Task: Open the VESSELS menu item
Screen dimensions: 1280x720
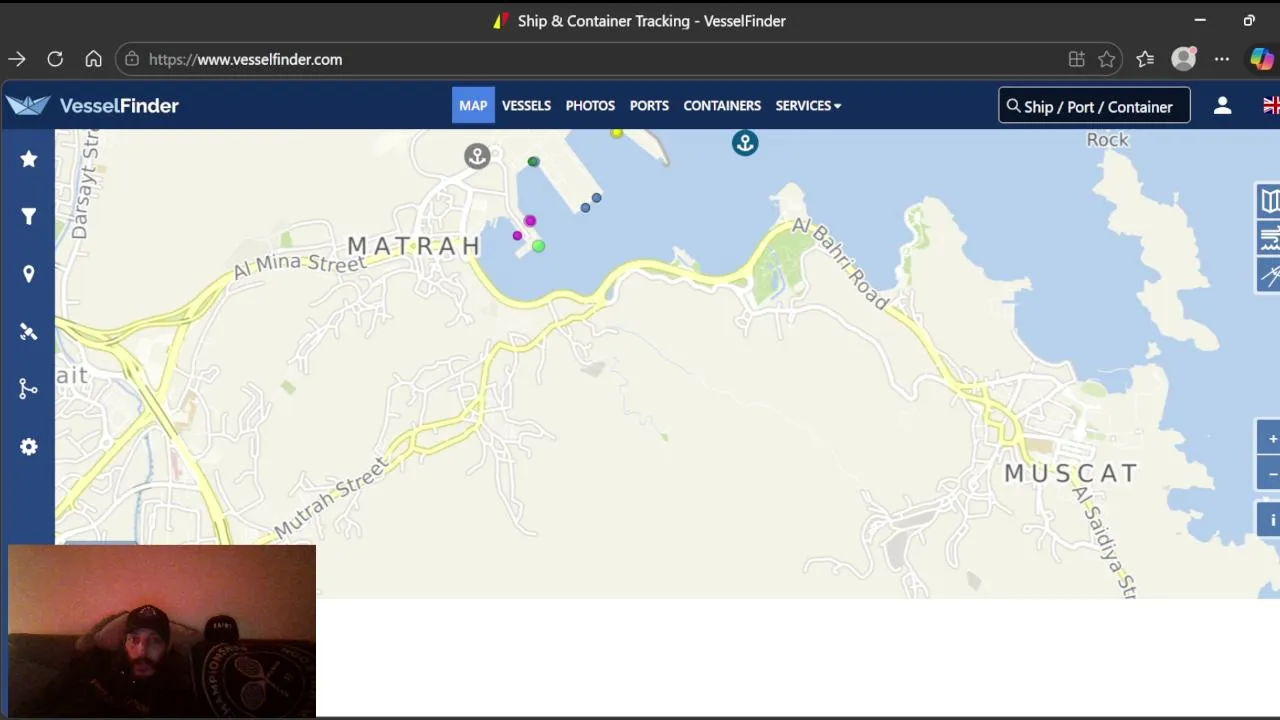Action: (x=526, y=105)
